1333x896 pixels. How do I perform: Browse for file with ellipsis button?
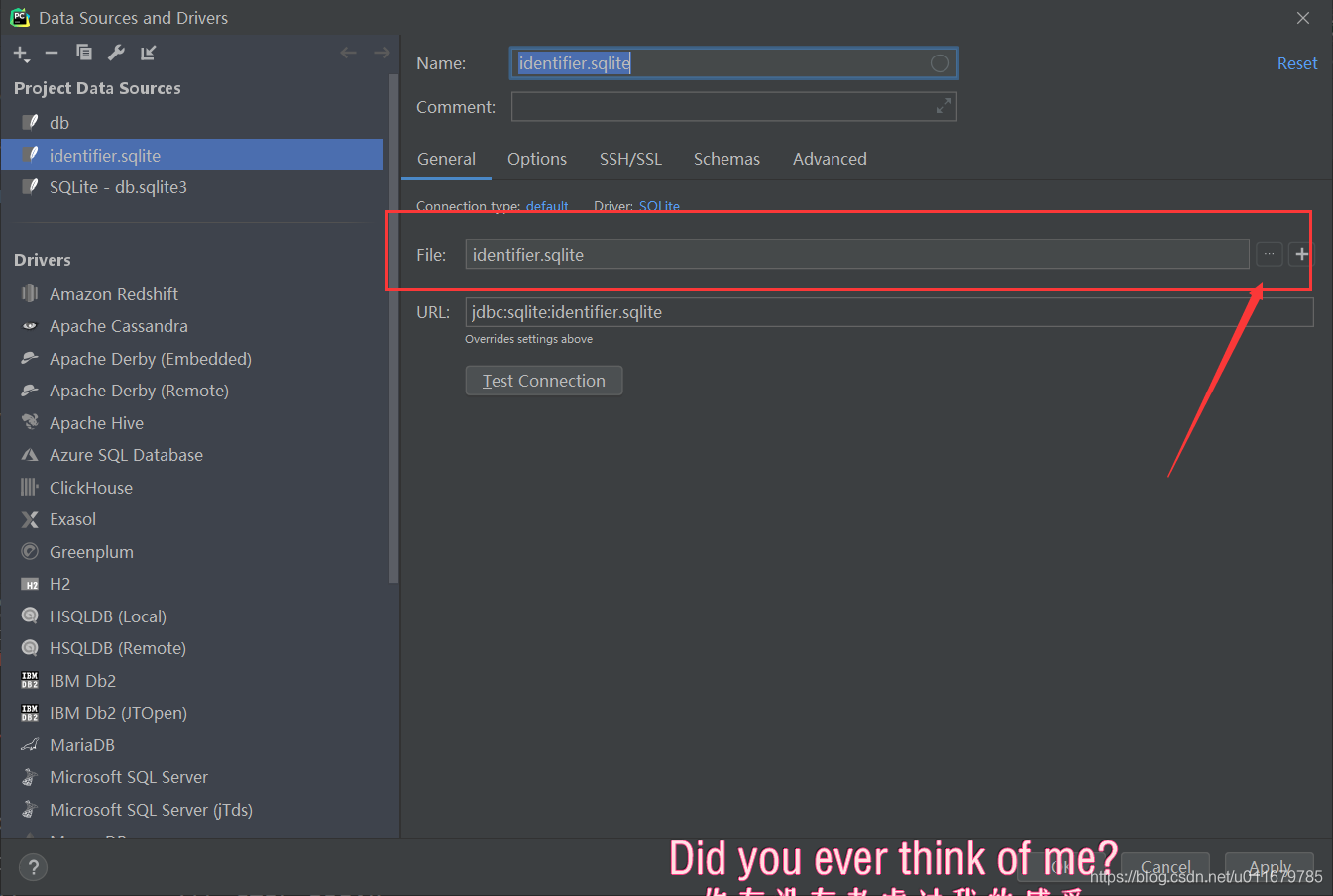(1269, 254)
